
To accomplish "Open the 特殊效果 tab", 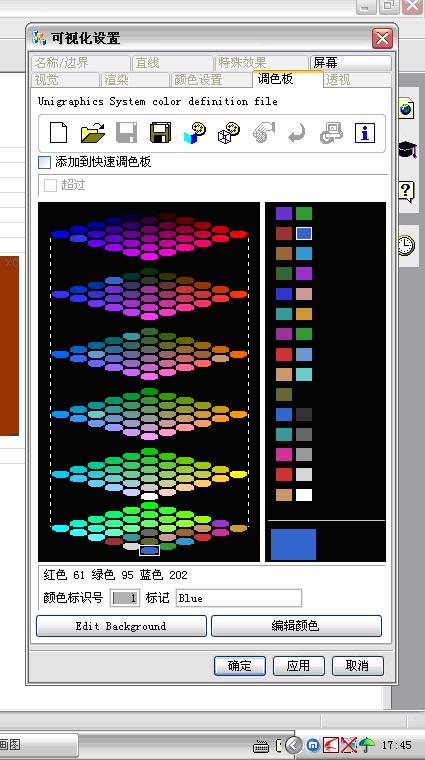I will [261, 63].
